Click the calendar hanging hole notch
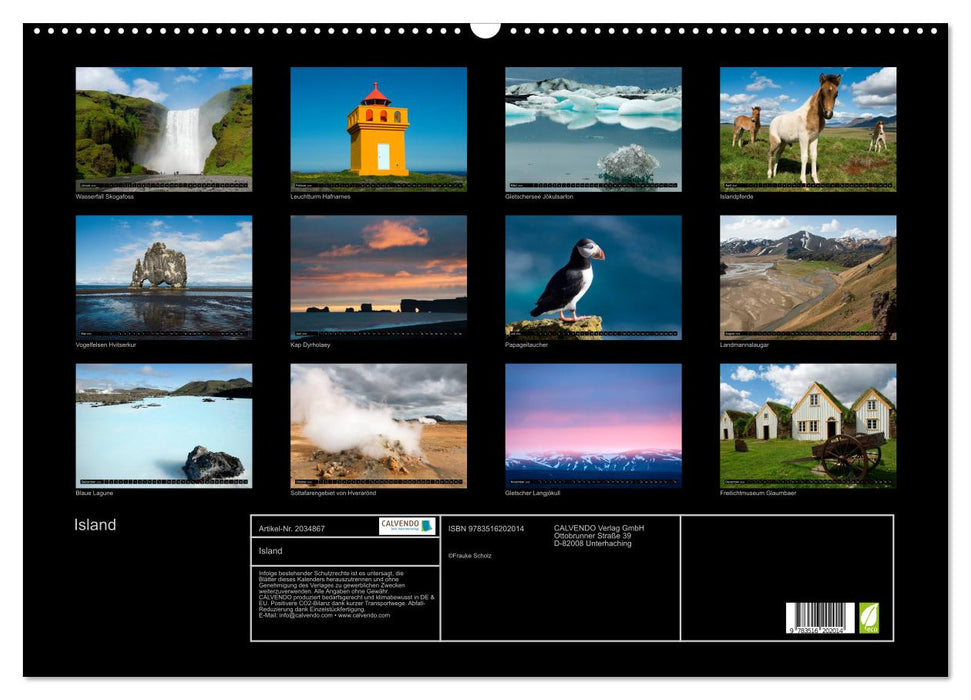Viewport: 971px width, 700px height. [485, 28]
